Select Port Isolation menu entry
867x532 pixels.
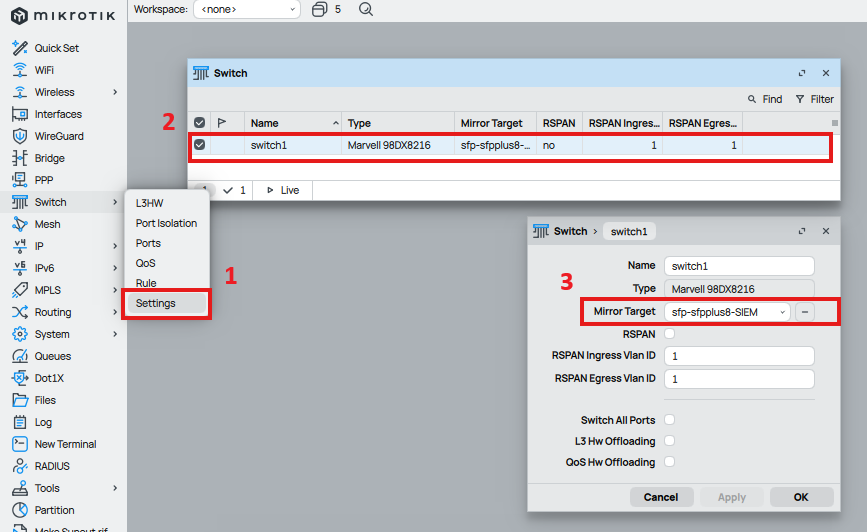click(x=166, y=223)
